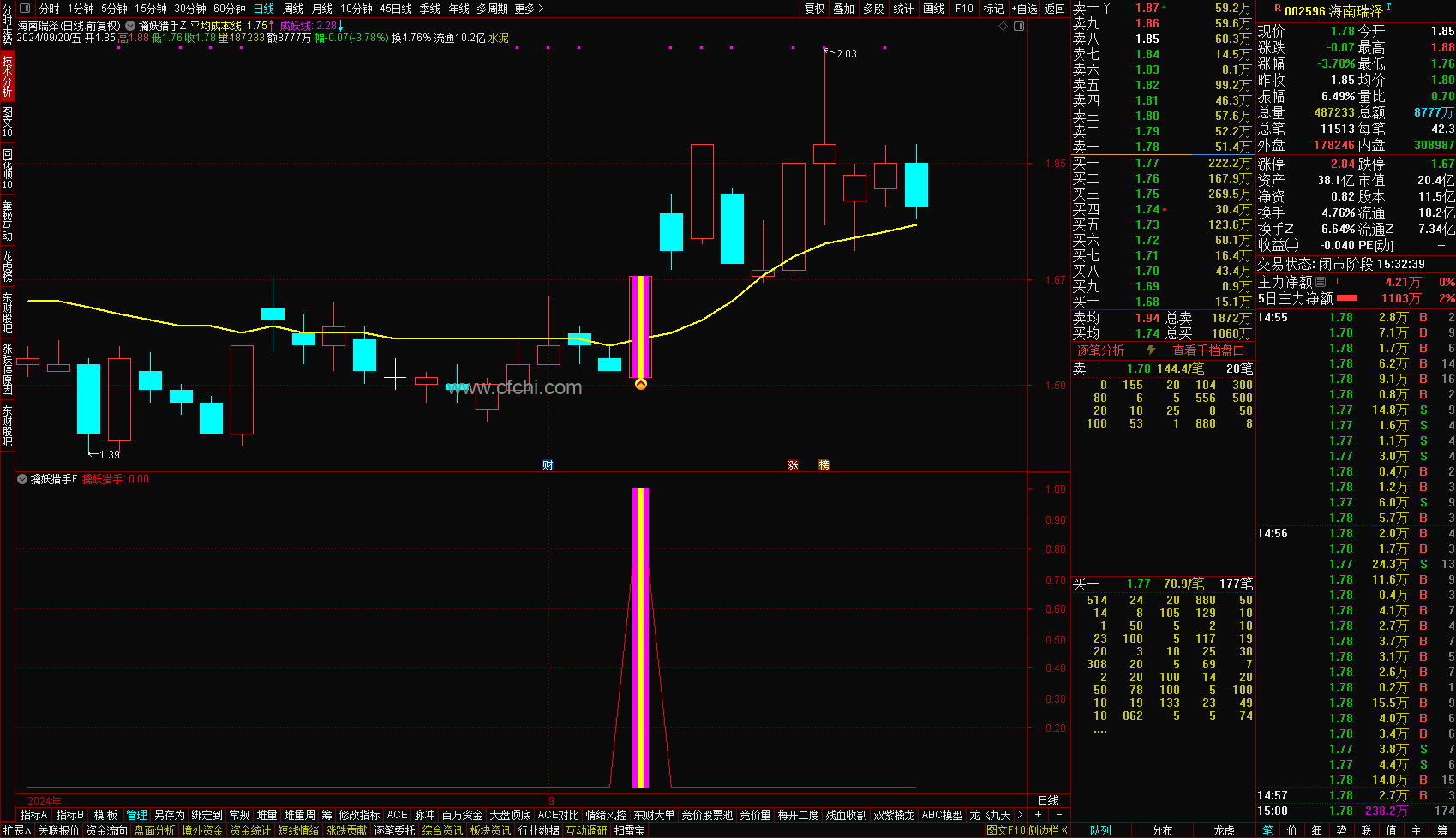Open the 龙虎榜 sidebar tab

(7, 266)
